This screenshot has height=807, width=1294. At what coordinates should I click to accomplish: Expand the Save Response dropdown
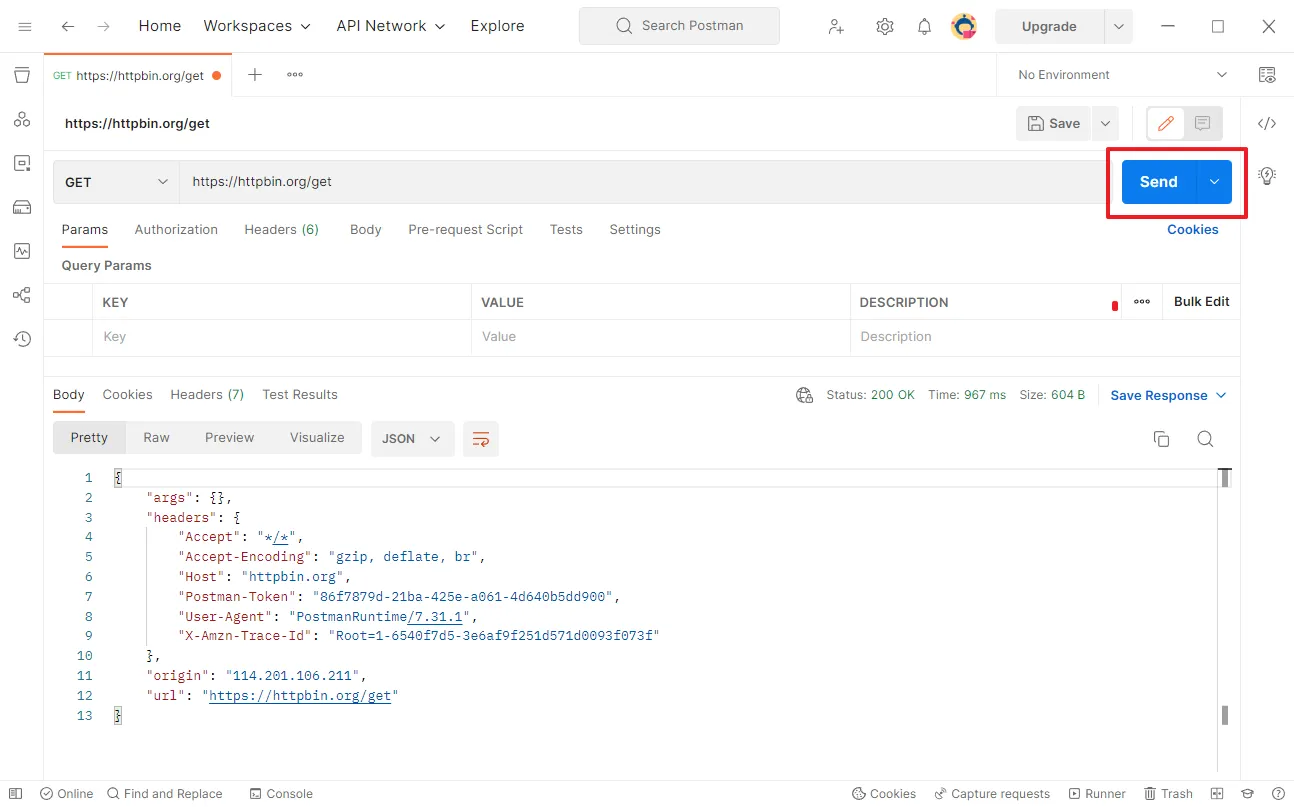pyautogui.click(x=1168, y=395)
